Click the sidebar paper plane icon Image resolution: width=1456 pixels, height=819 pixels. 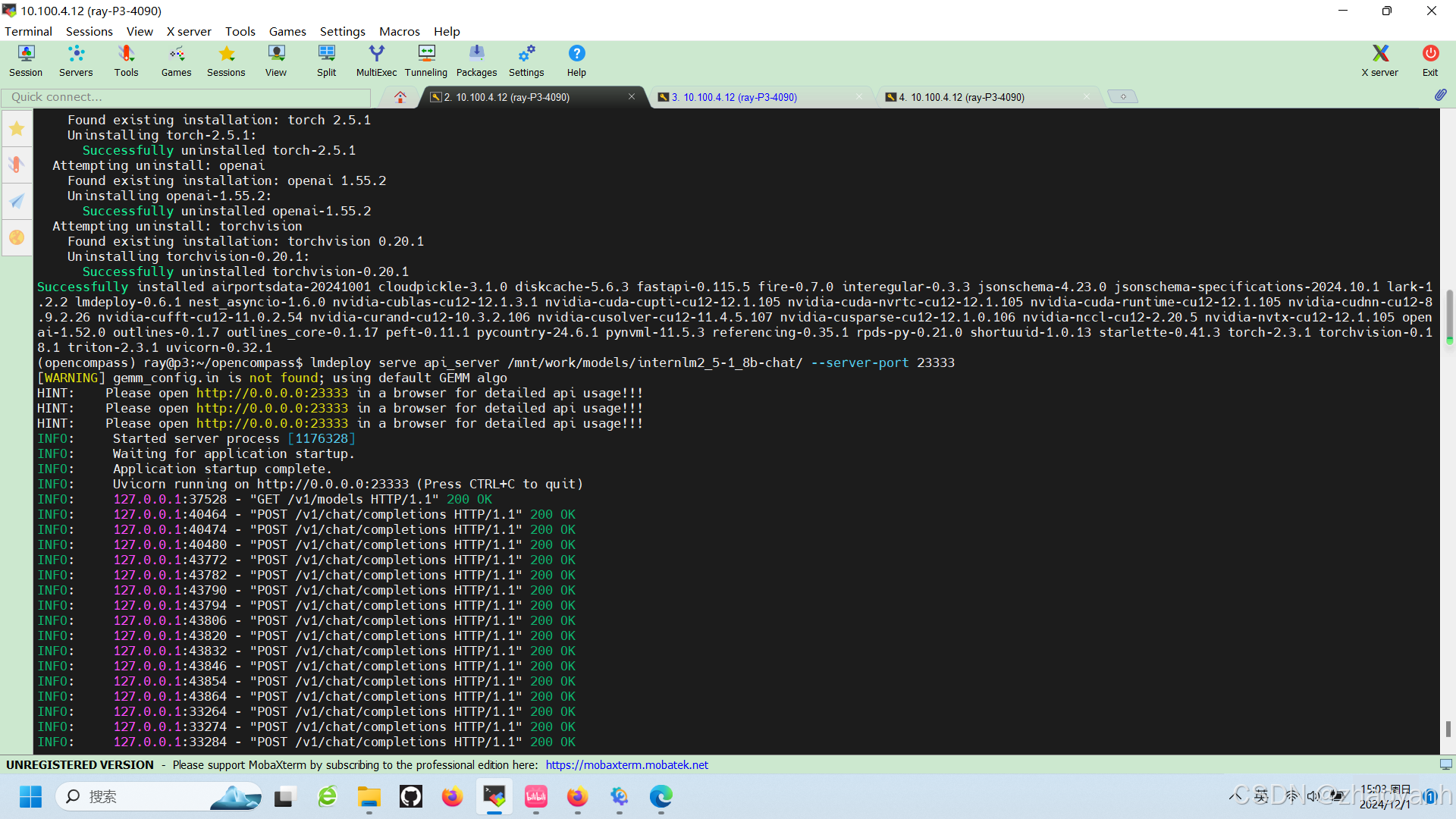coord(17,201)
